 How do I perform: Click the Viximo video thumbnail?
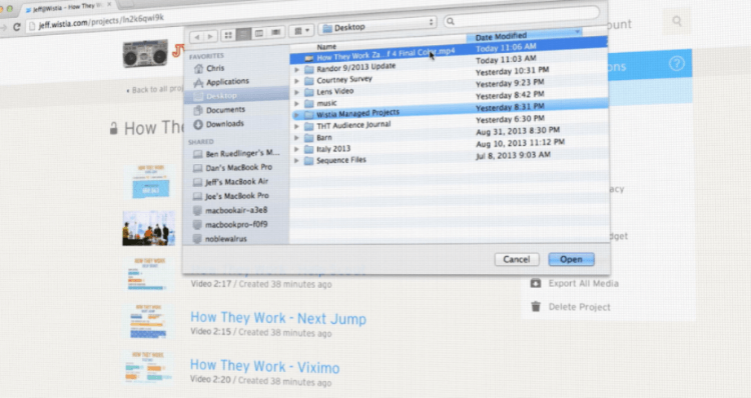[148, 368]
